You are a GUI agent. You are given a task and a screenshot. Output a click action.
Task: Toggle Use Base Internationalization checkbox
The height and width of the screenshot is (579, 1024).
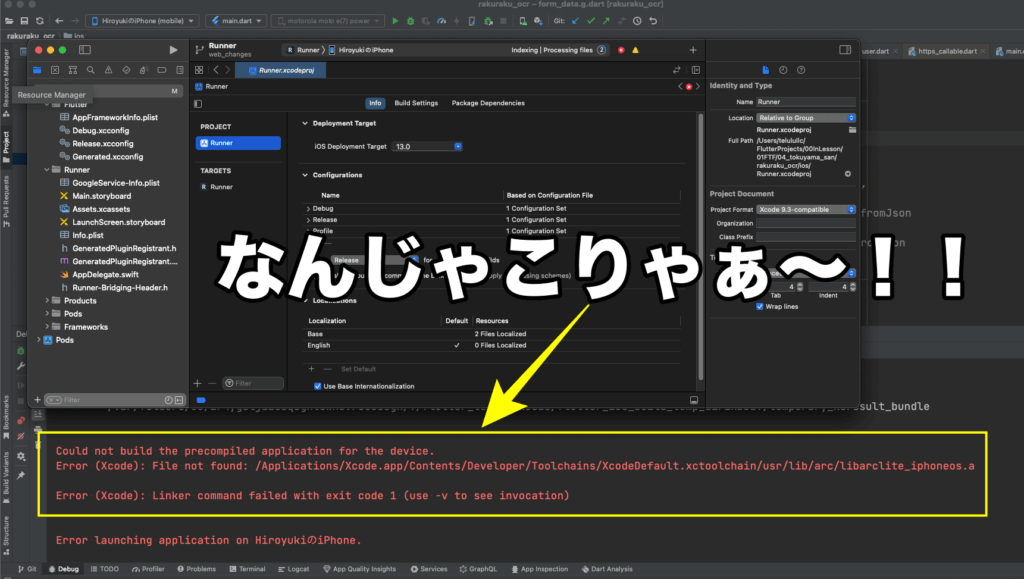(318, 386)
